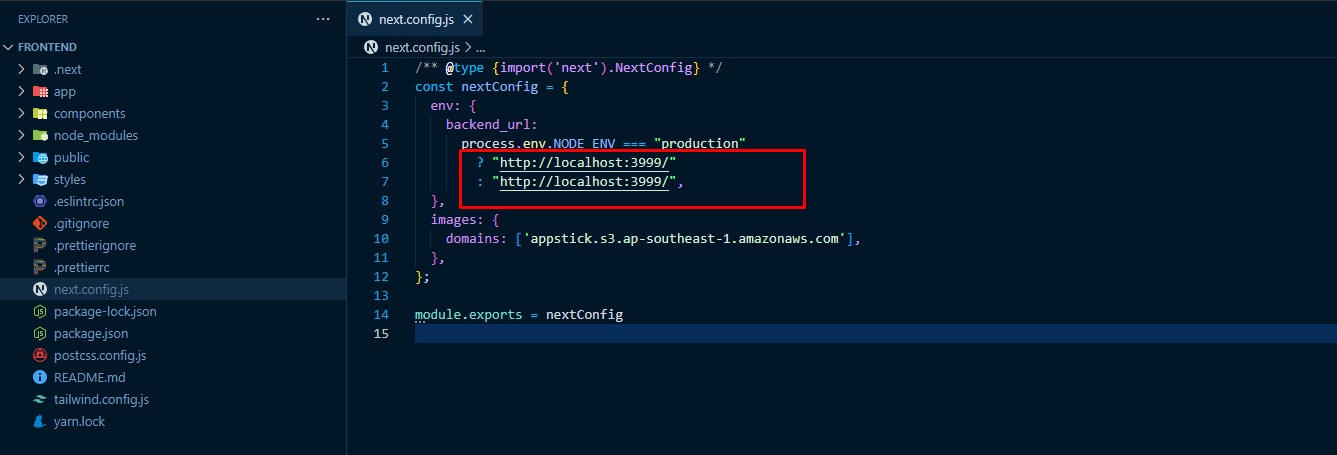Image resolution: width=1337 pixels, height=455 pixels.
Task: Click the components folder icon
Action: pyautogui.click(x=40, y=113)
